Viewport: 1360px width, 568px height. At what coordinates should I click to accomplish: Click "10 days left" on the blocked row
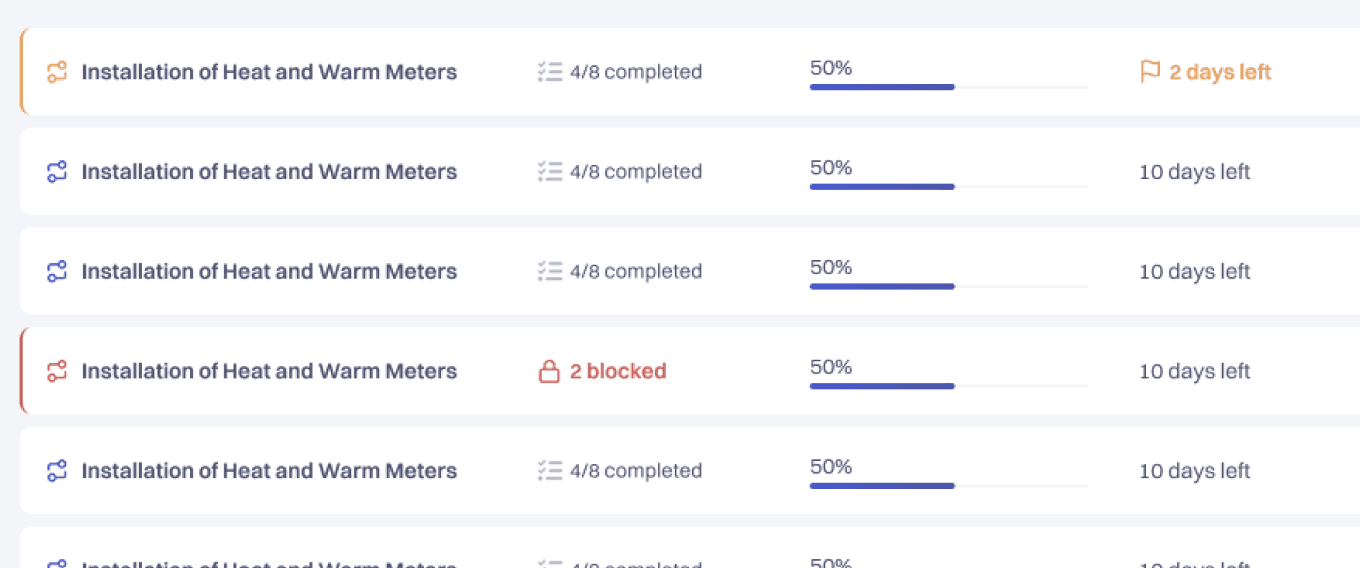click(x=1194, y=371)
